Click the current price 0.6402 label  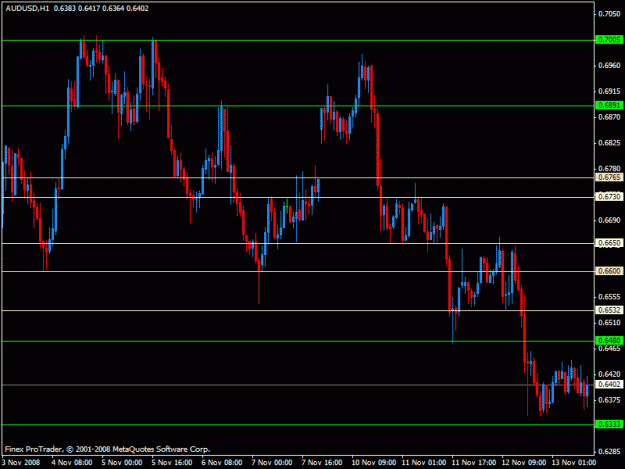pos(609,384)
